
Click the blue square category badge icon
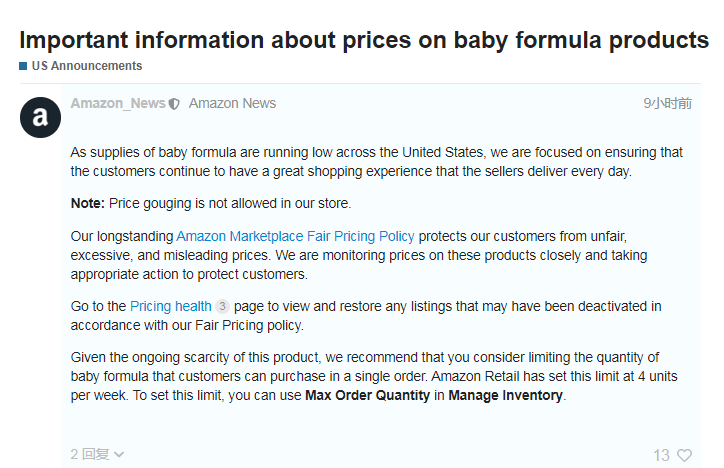23,66
